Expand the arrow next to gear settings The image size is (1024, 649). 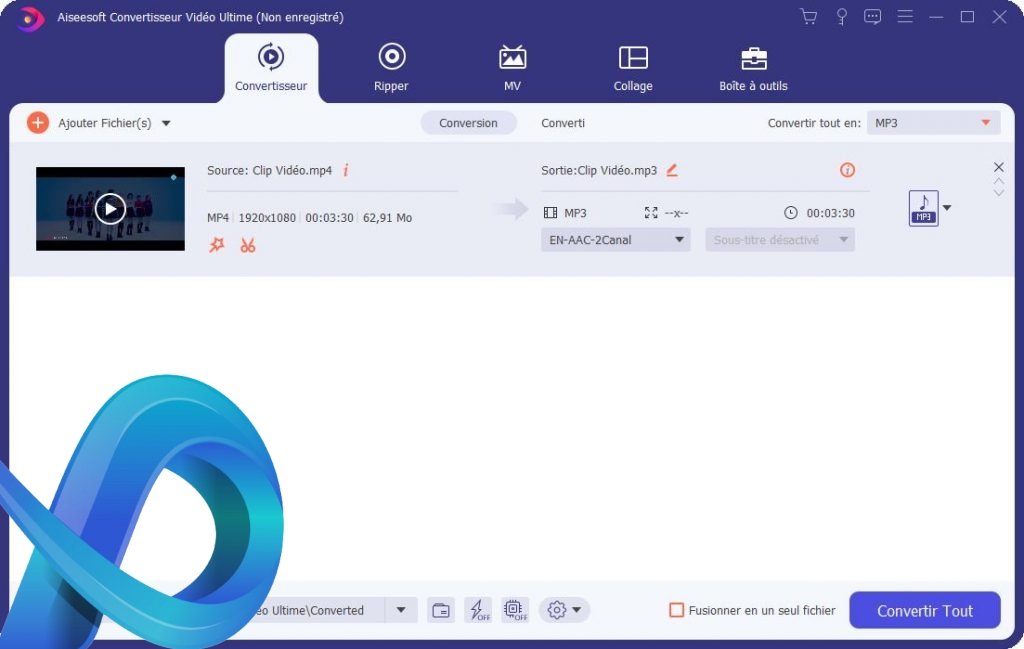(x=577, y=610)
